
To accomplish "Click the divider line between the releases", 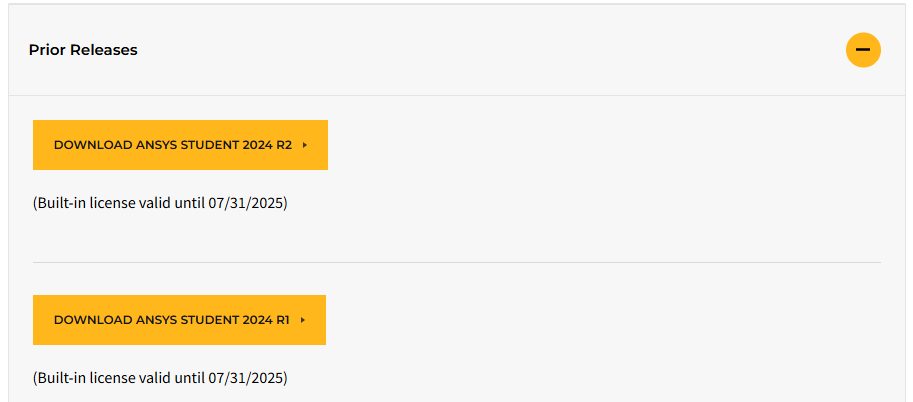I will [457, 262].
